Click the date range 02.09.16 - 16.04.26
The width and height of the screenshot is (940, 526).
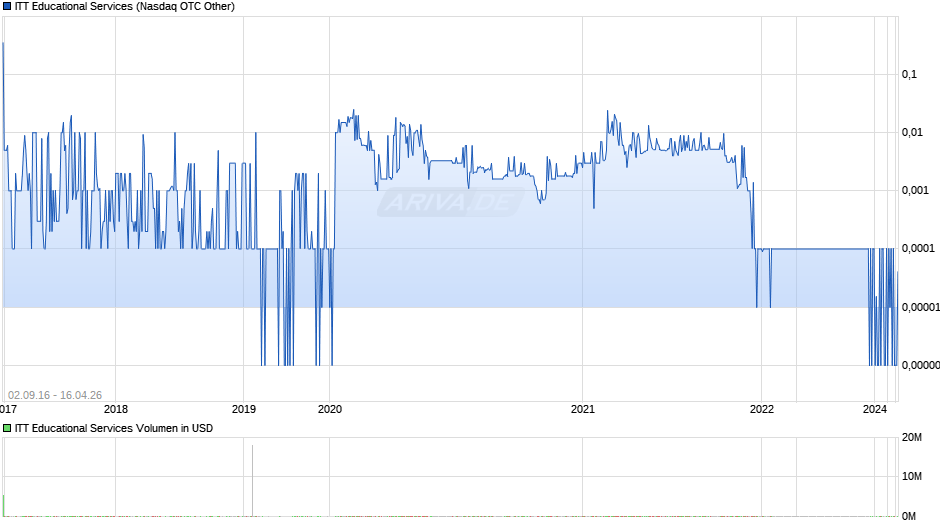(x=55, y=395)
